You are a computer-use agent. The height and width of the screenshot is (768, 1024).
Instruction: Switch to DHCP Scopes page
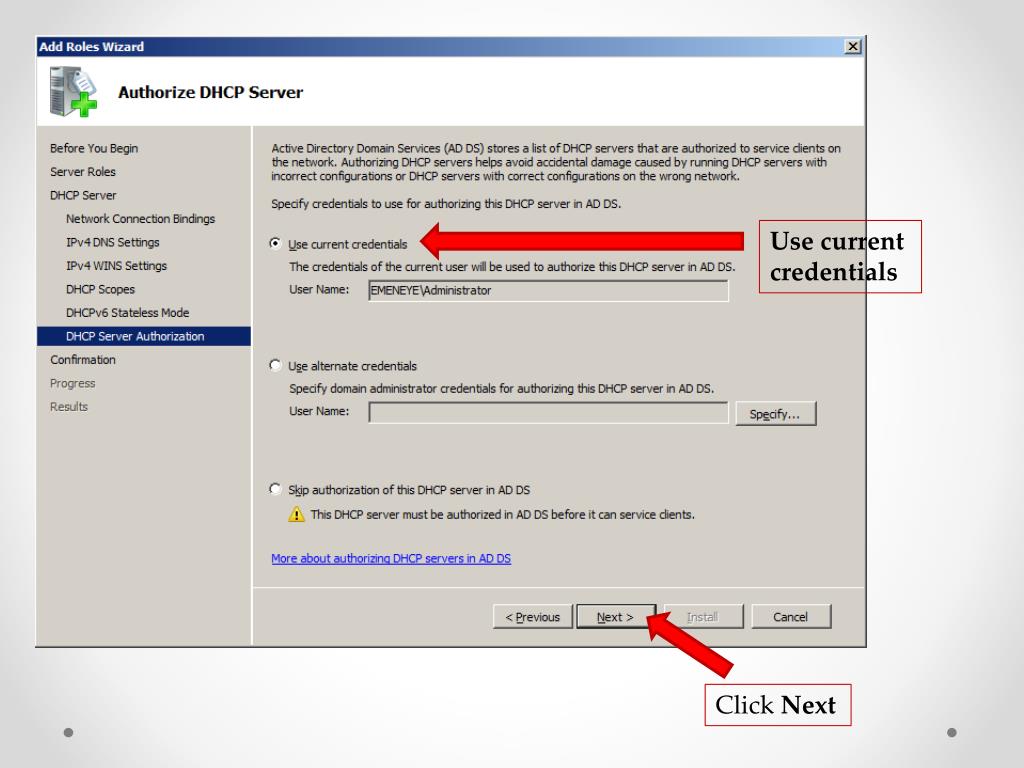point(100,289)
